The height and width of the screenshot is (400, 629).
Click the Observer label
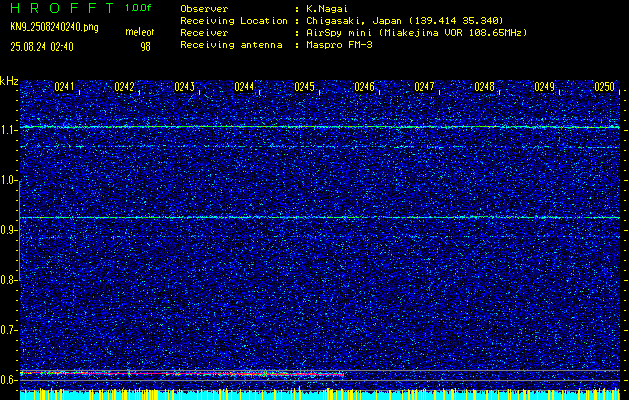(x=204, y=9)
